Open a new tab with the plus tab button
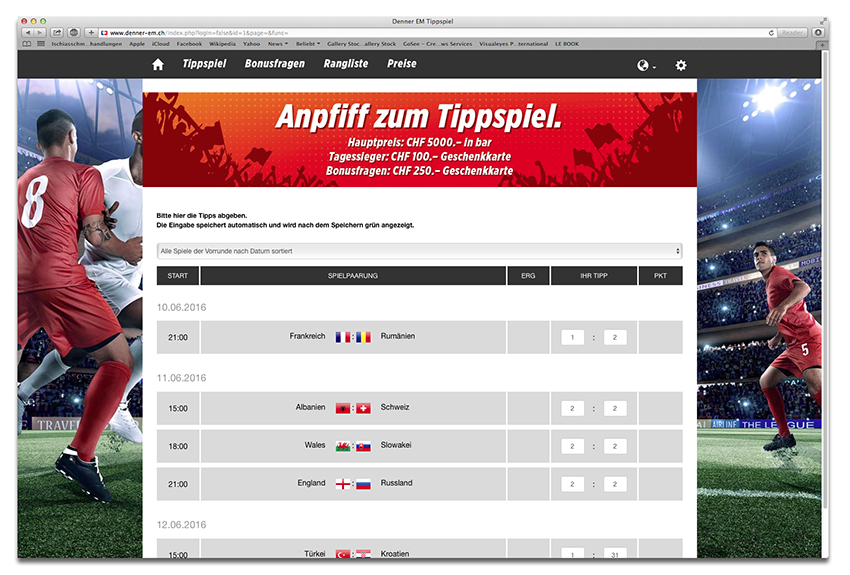 click(x=822, y=44)
